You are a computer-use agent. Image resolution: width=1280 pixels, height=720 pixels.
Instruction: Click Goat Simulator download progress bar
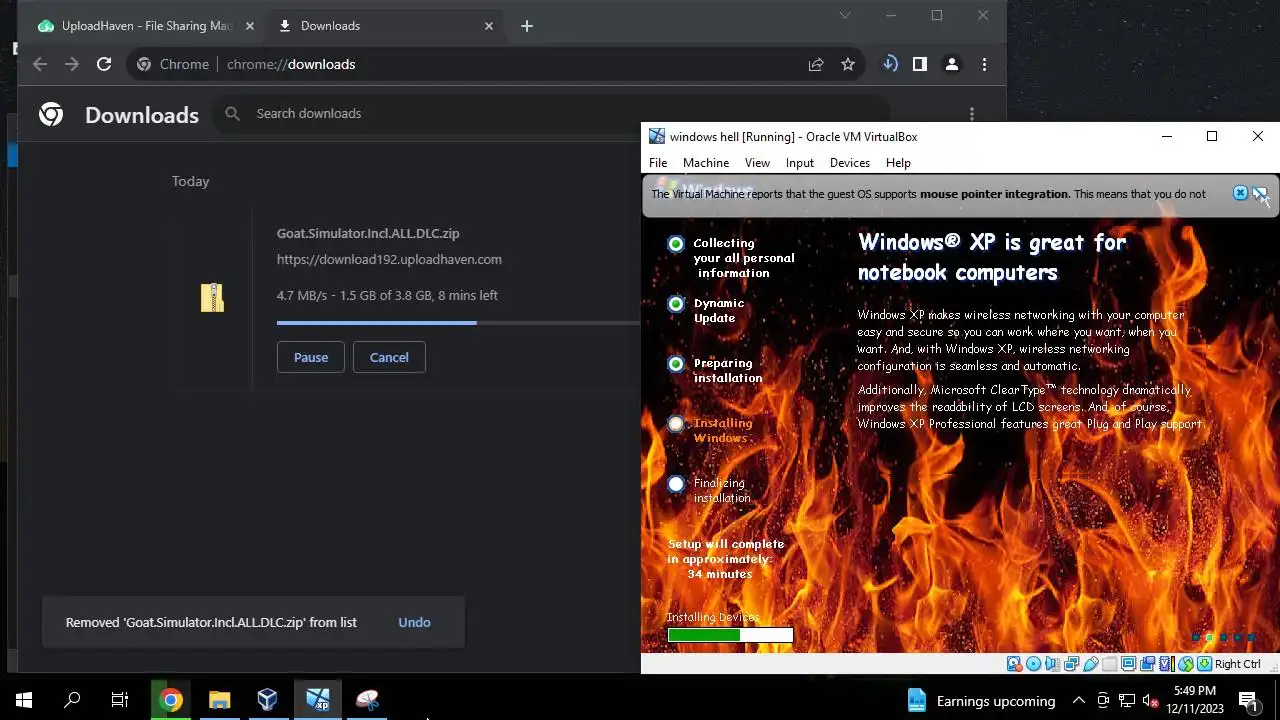click(458, 323)
